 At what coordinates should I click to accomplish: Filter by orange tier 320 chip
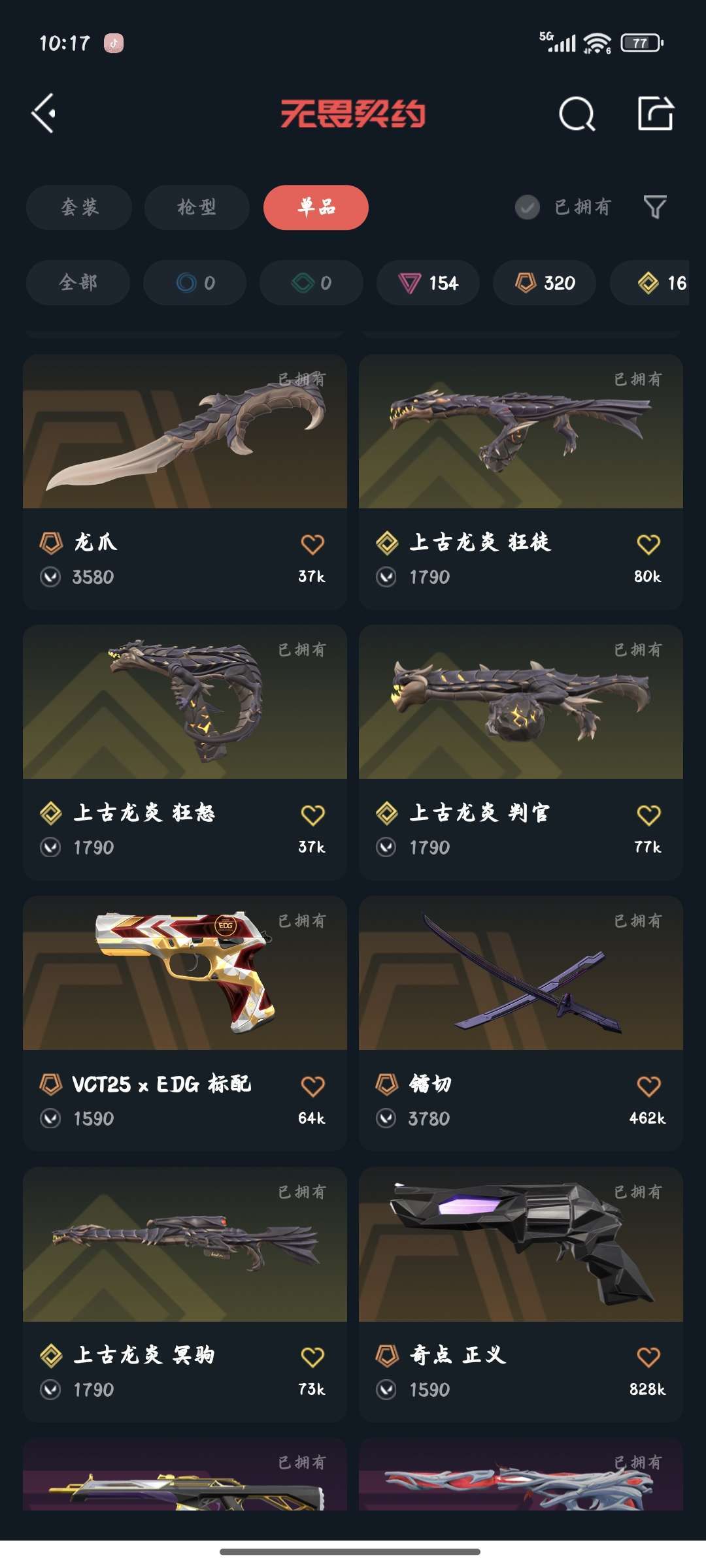[x=545, y=282]
